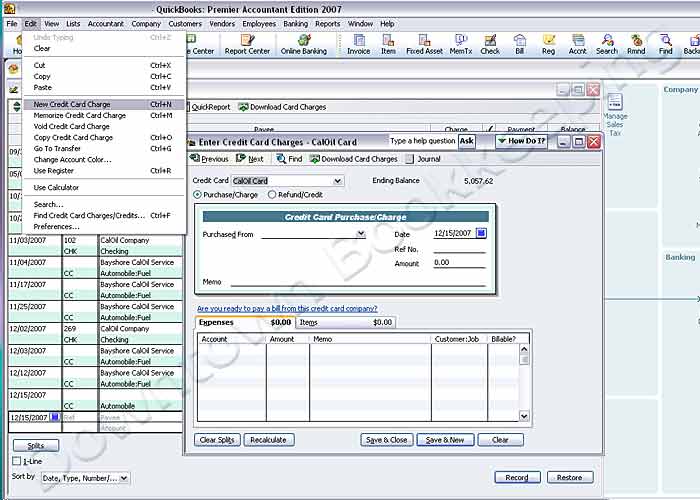Switch to the Expenses tab
This screenshot has width=700, height=500.
pos(245,322)
